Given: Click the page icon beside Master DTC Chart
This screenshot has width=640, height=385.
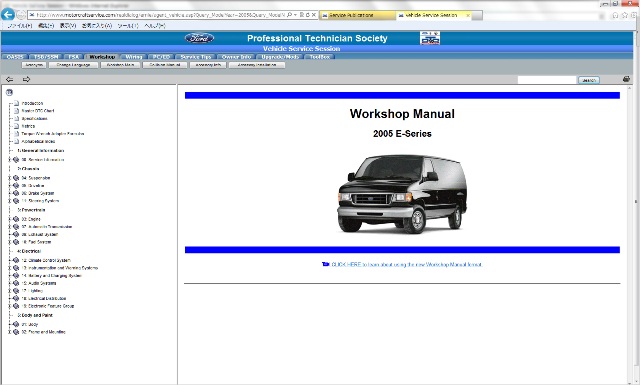Looking at the screenshot, I should point(17,111).
